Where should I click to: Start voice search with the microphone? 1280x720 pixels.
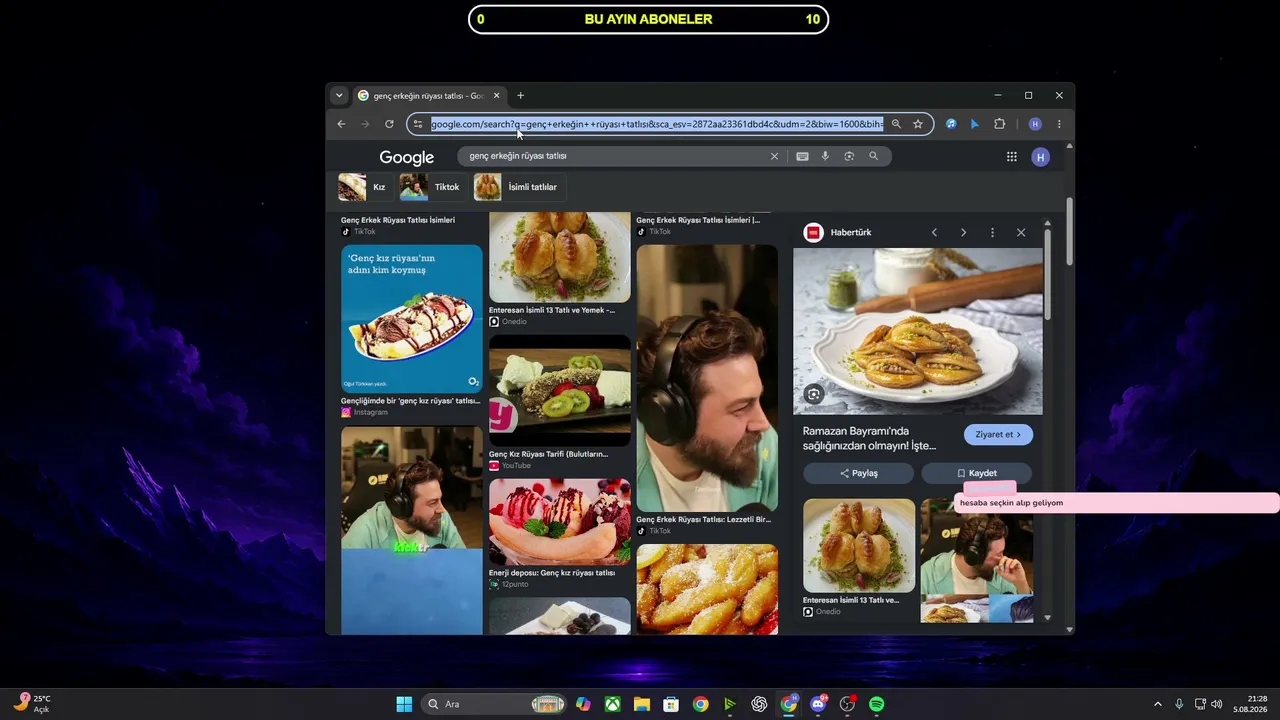pos(825,156)
